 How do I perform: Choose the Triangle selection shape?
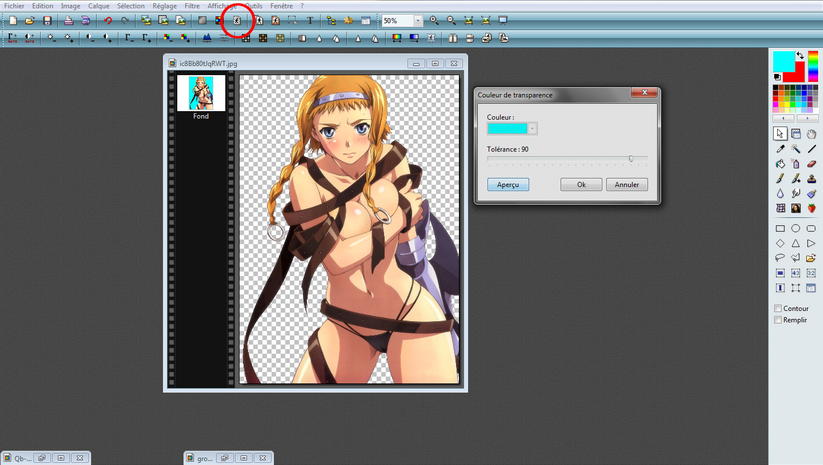point(796,243)
